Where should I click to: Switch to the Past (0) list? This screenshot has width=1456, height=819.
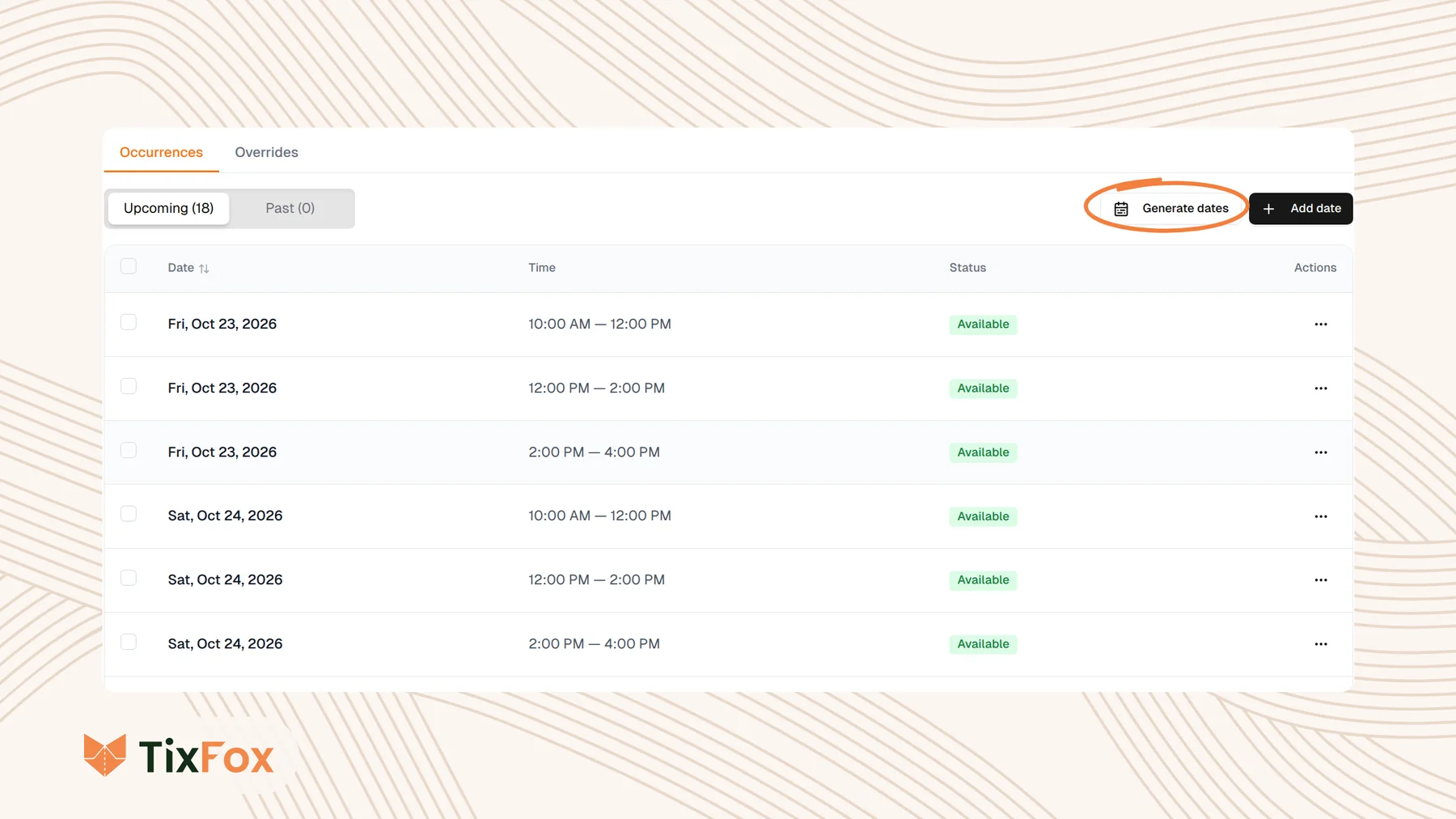click(290, 208)
